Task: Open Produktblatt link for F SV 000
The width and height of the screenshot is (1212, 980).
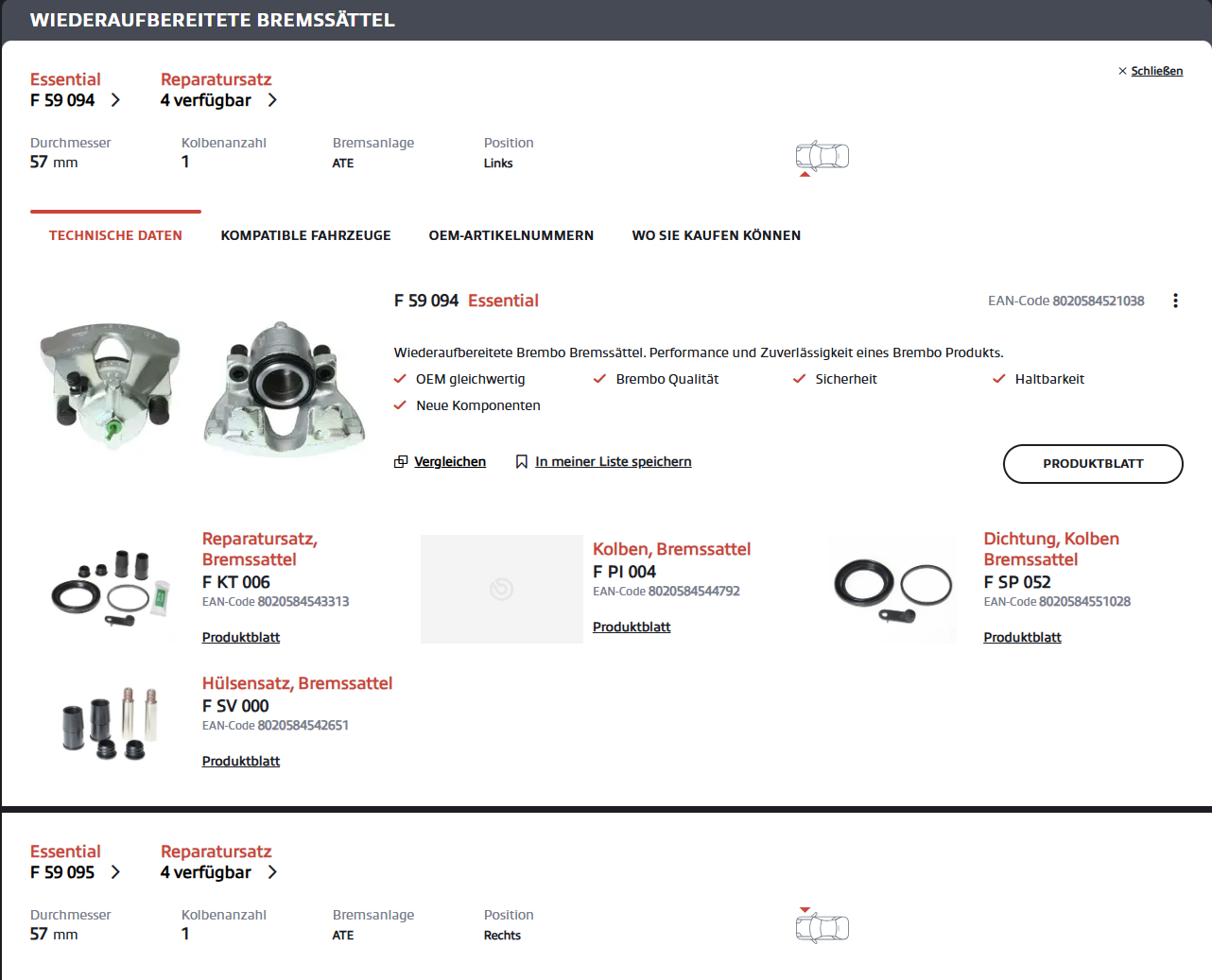Action: 241,762
